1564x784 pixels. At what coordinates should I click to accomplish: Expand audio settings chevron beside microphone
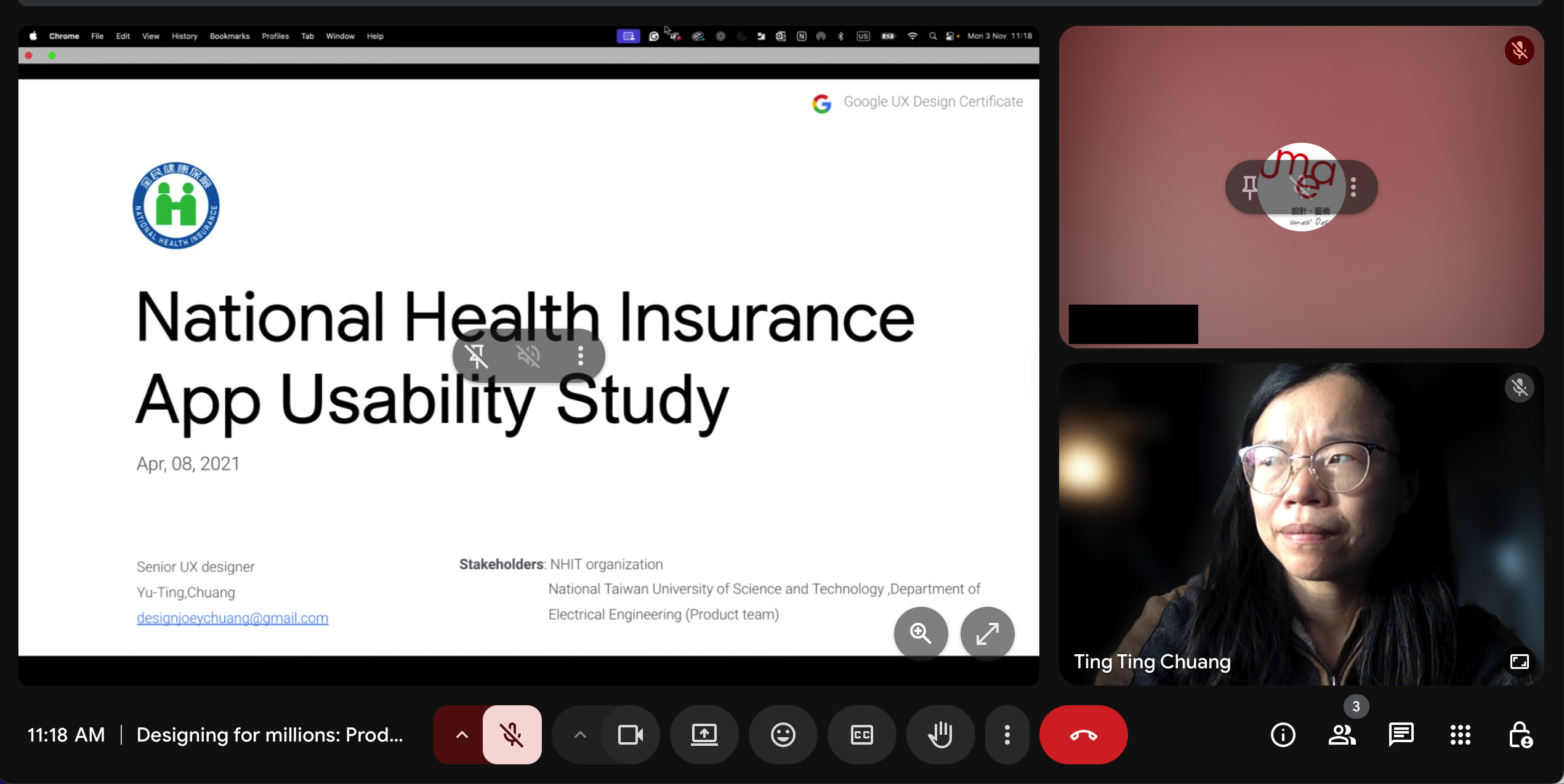point(461,734)
